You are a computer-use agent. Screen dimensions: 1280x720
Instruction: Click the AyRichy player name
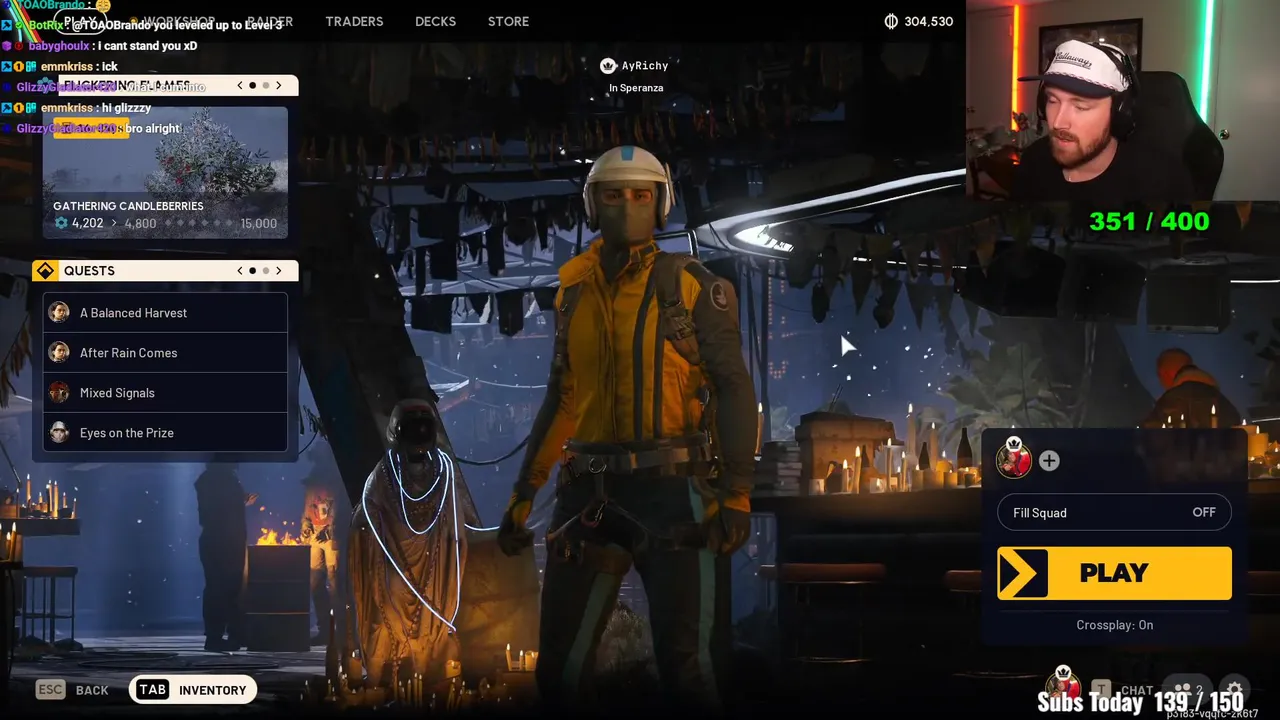coord(645,66)
